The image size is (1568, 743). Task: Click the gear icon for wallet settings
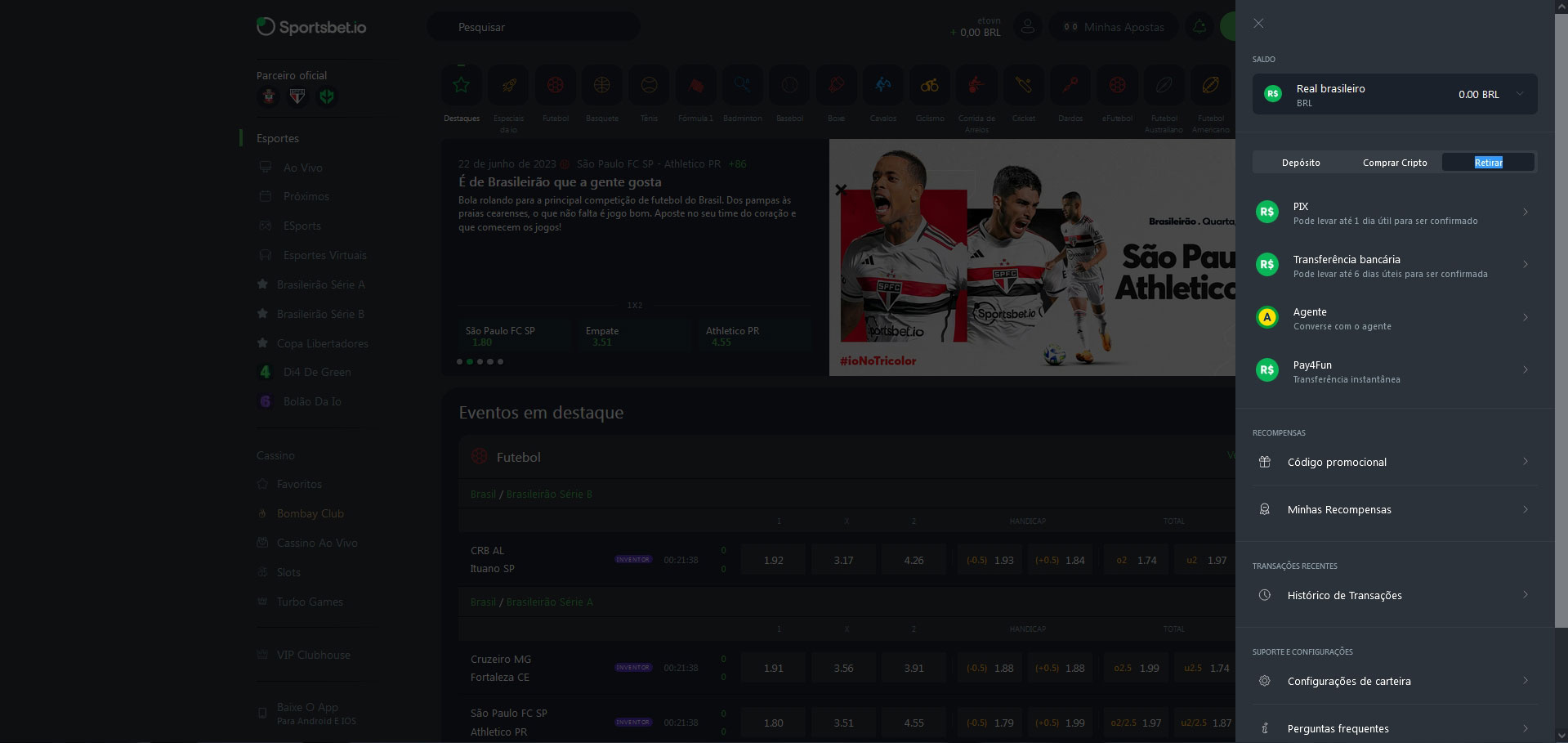click(1264, 681)
